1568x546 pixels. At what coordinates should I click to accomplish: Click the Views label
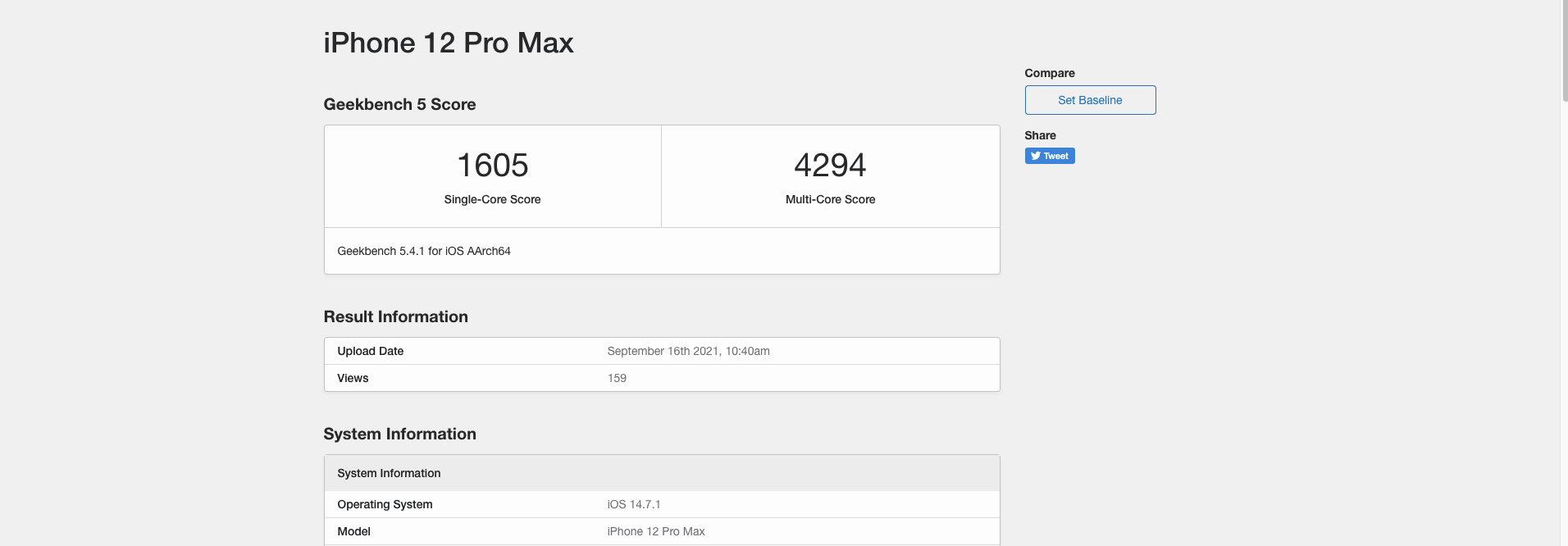click(x=353, y=378)
